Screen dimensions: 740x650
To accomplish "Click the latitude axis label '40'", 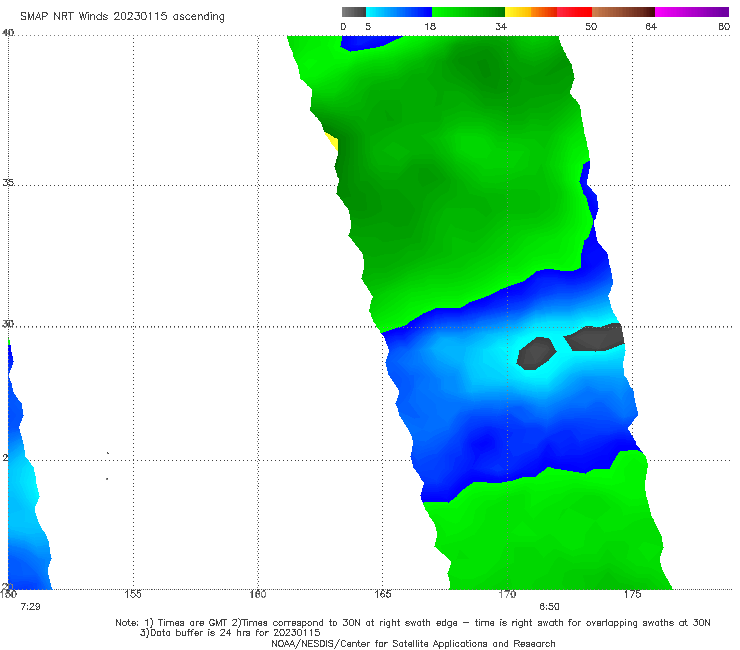I will point(8,32).
